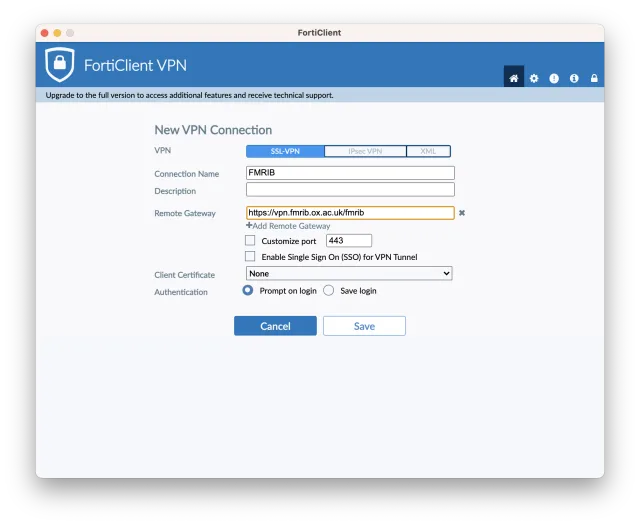Switch to IPsec VPN tab

click(365, 151)
